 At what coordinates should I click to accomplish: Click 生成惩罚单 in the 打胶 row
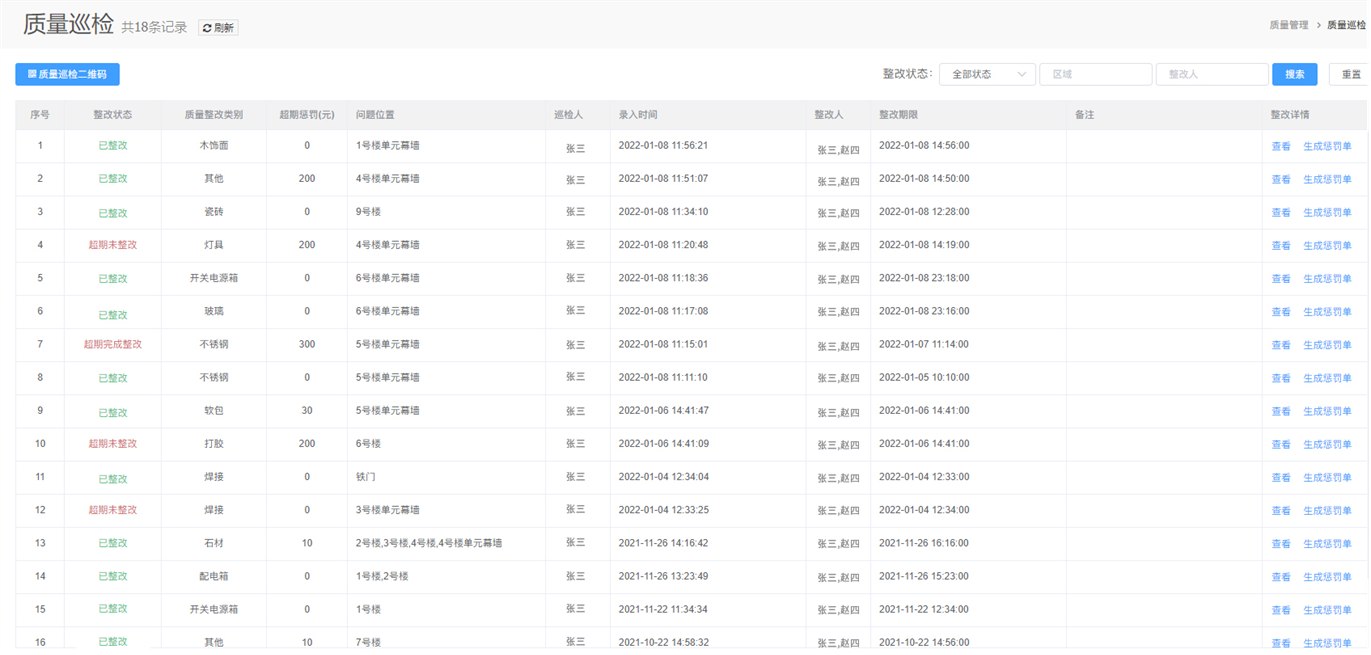[x=1327, y=444]
